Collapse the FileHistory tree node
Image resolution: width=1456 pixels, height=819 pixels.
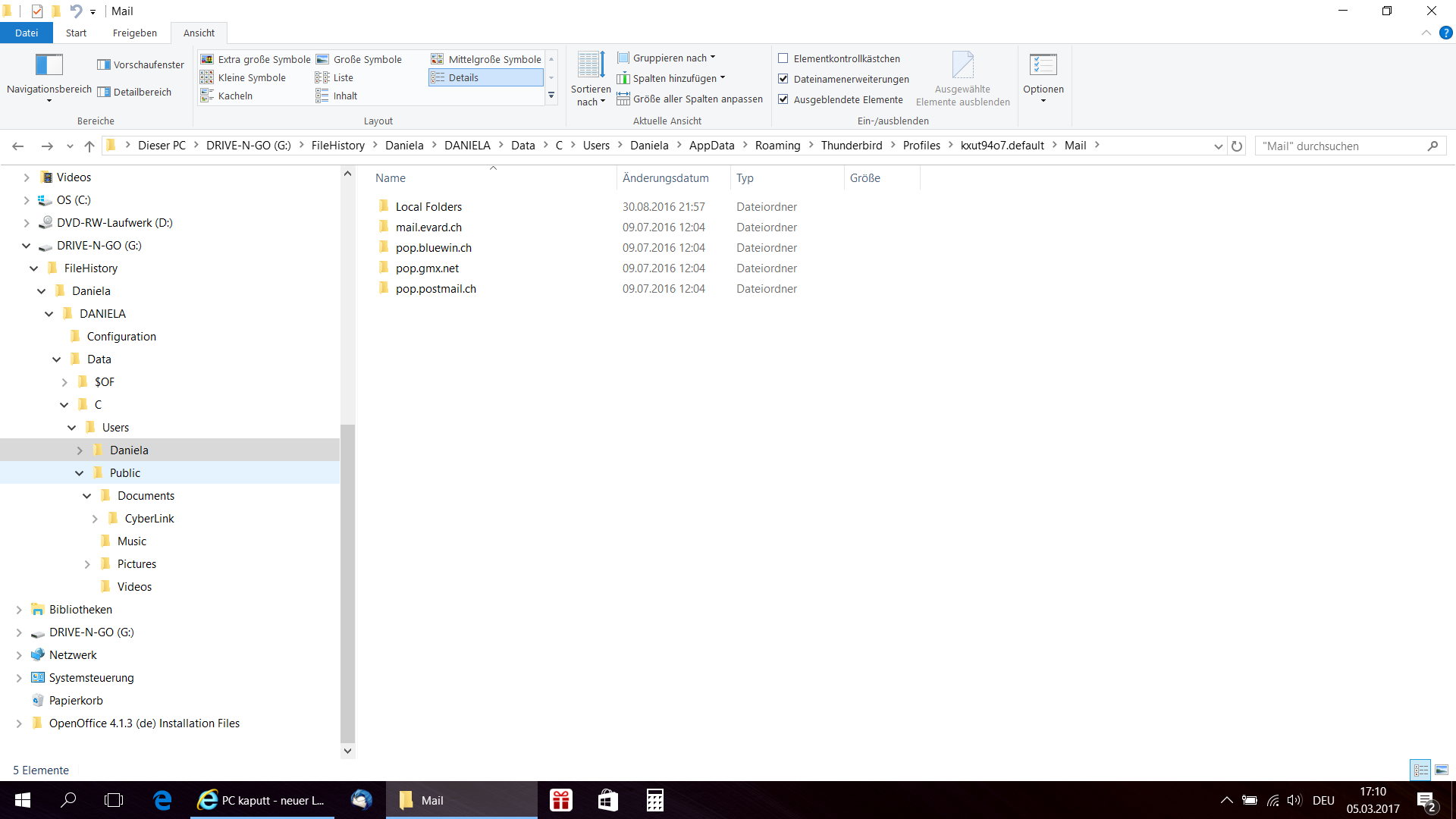(34, 268)
